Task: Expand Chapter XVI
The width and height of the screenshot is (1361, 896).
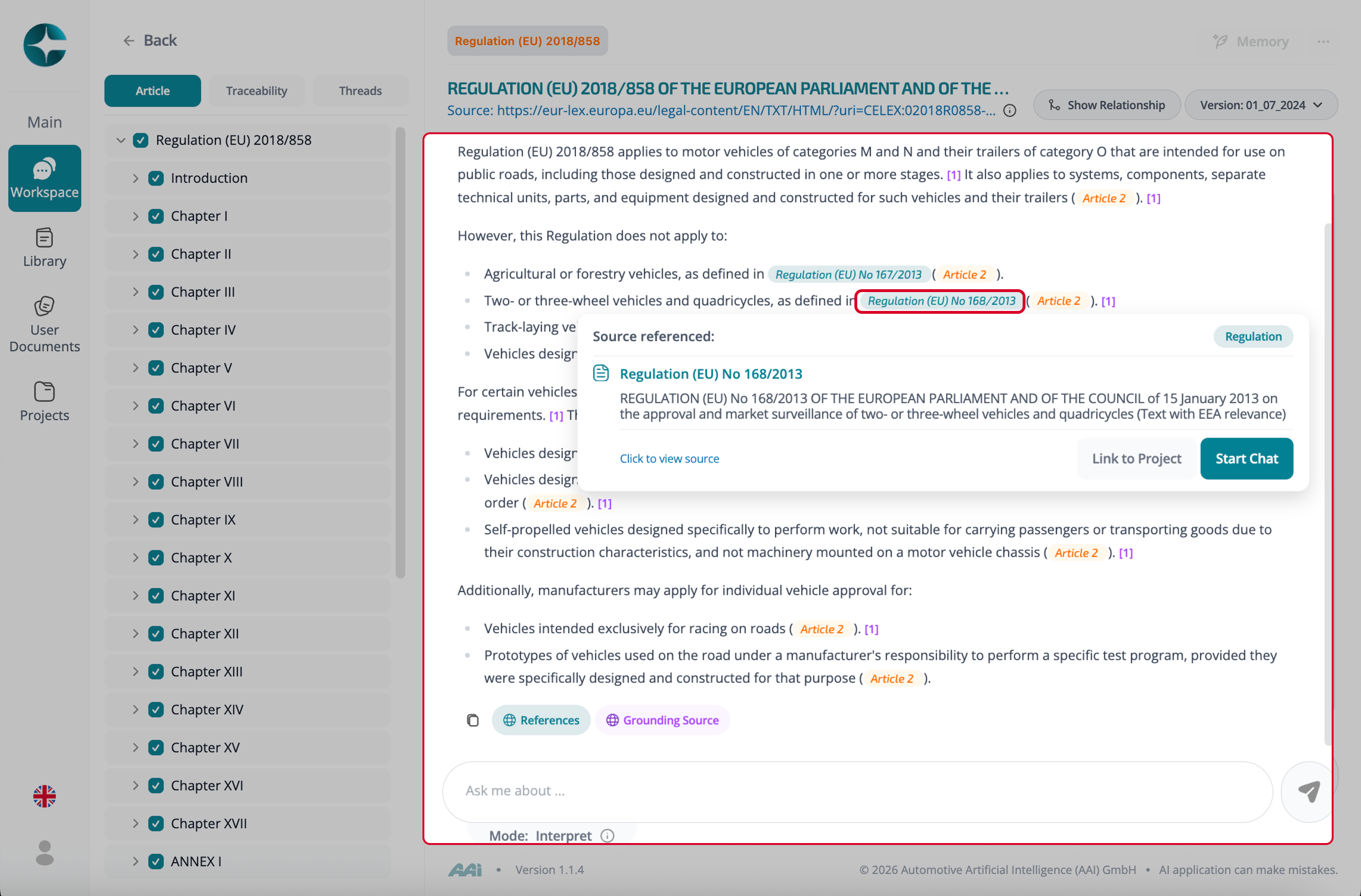Action: [x=136, y=785]
